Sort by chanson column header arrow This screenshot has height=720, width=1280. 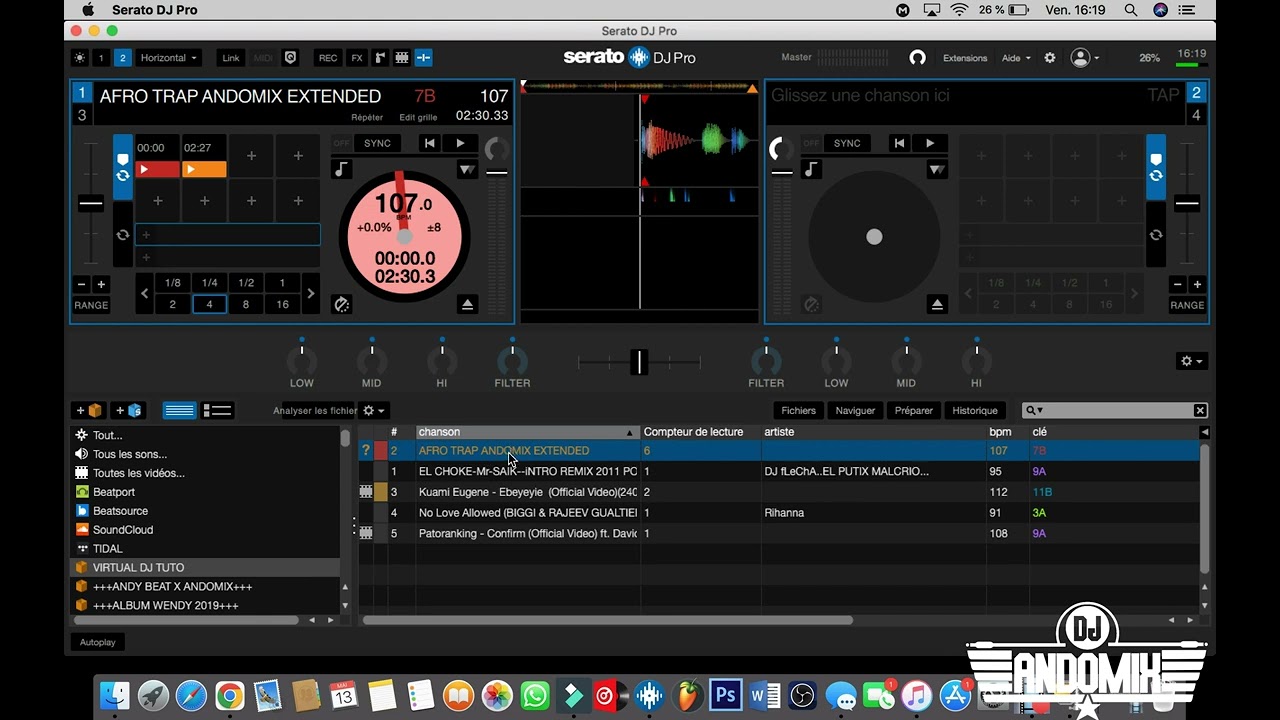coord(630,433)
